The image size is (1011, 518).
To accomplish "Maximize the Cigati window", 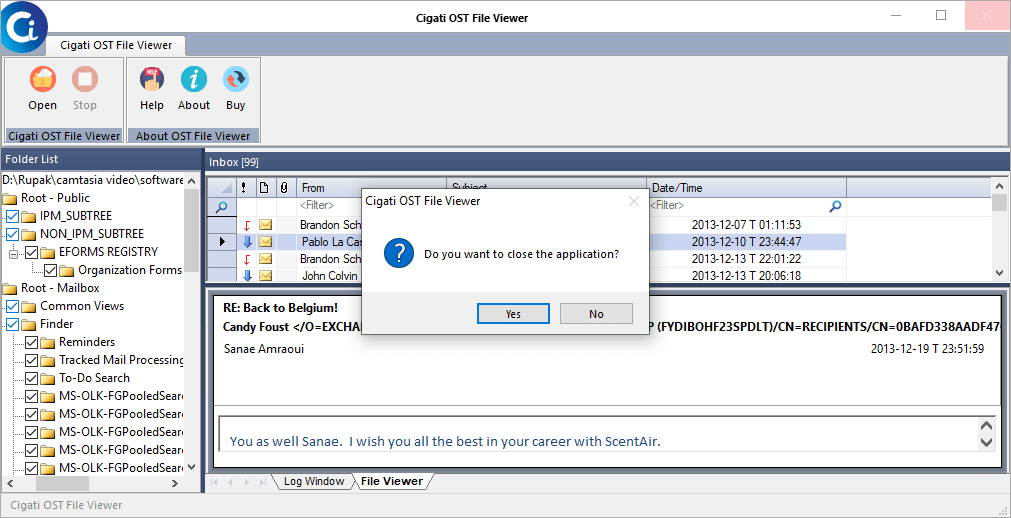I will [x=941, y=15].
